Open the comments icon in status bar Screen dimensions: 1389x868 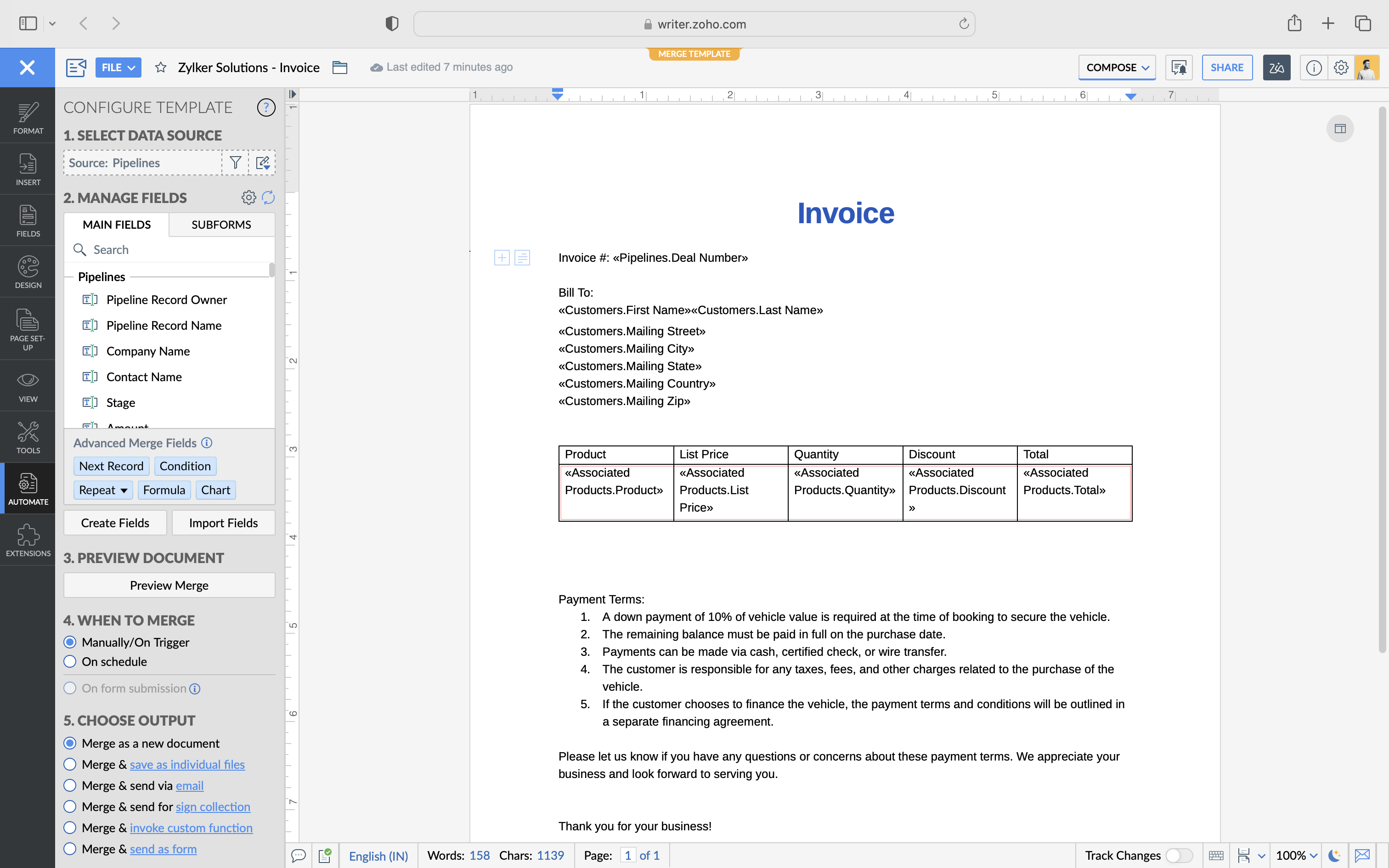tap(299, 855)
